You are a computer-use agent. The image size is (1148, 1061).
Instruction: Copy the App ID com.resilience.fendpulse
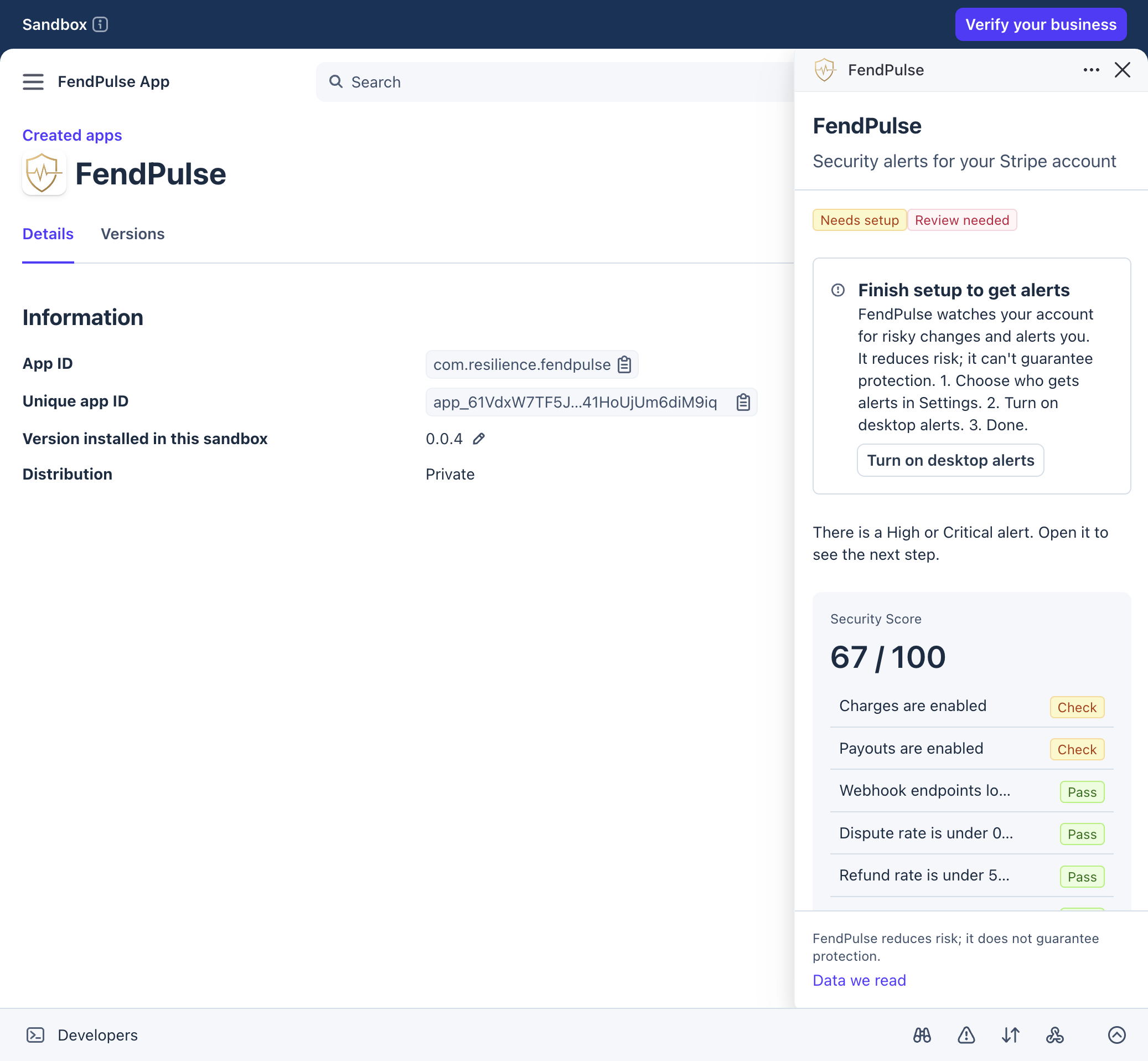pos(624,364)
